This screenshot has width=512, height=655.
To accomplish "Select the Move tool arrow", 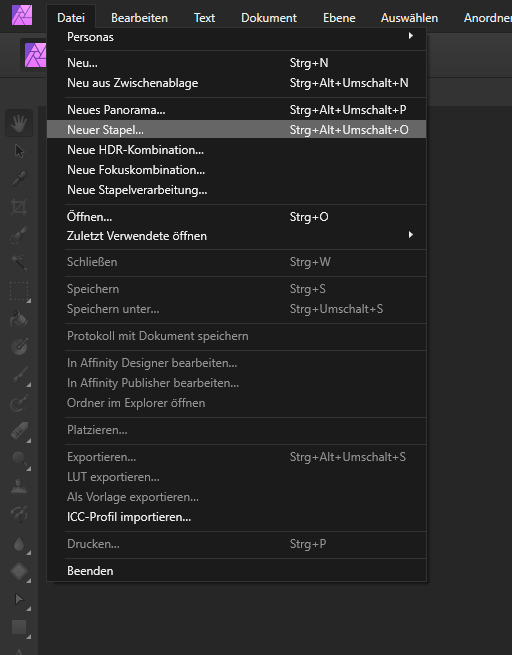I will (19, 151).
